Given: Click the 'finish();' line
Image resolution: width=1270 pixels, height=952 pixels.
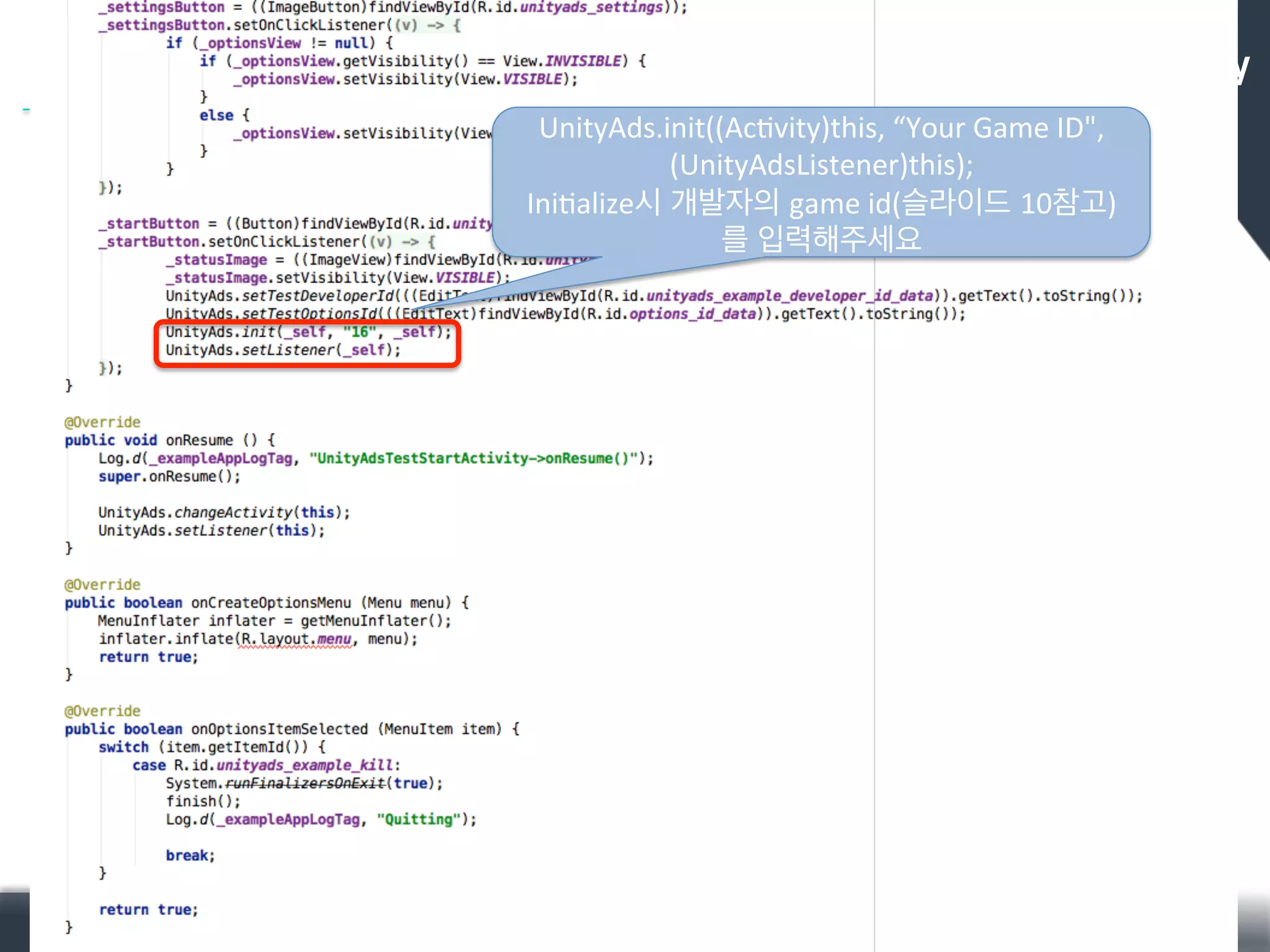Looking at the screenshot, I should pyautogui.click(x=203, y=801).
